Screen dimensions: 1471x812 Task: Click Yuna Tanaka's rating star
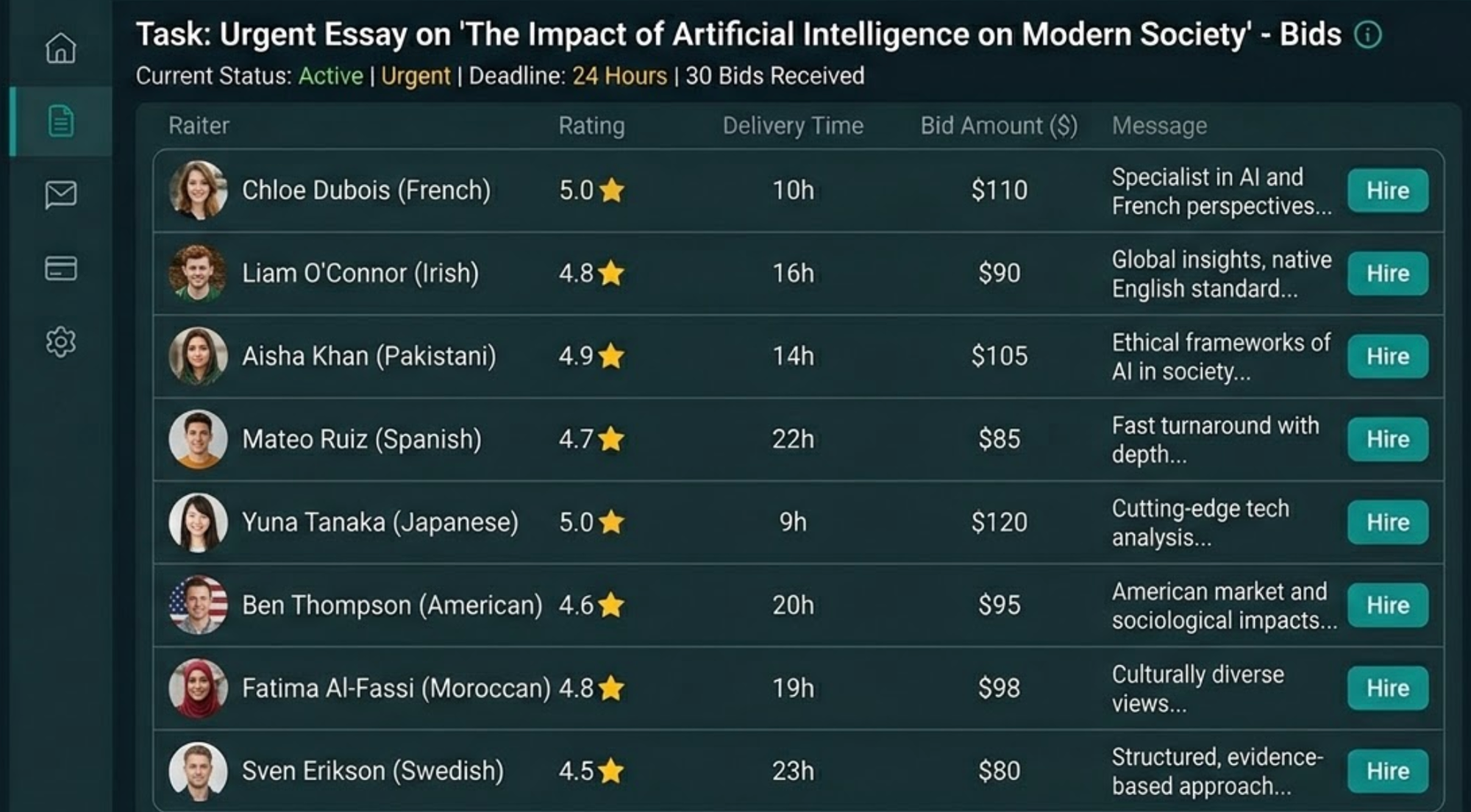[611, 522]
